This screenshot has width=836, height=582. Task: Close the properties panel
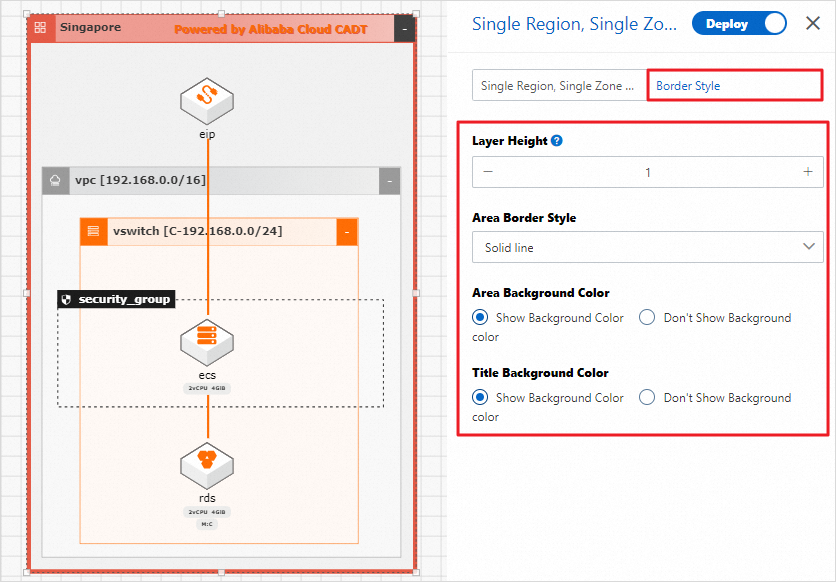pos(813,23)
